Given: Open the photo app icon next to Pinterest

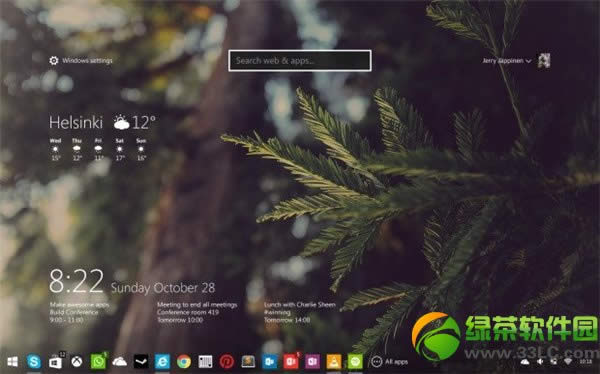Looking at the screenshot, I should [x=248, y=361].
